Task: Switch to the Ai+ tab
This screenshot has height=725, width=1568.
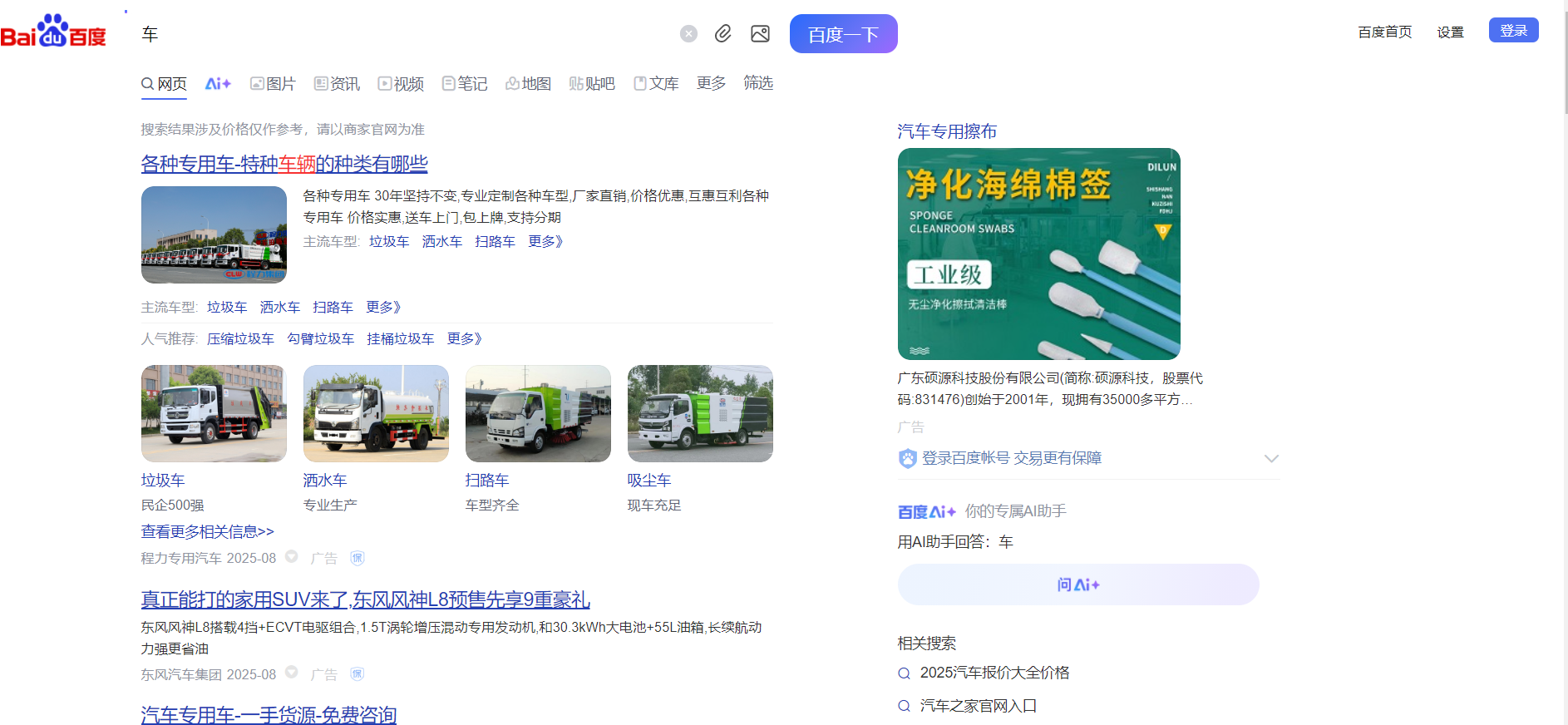Action: [218, 84]
